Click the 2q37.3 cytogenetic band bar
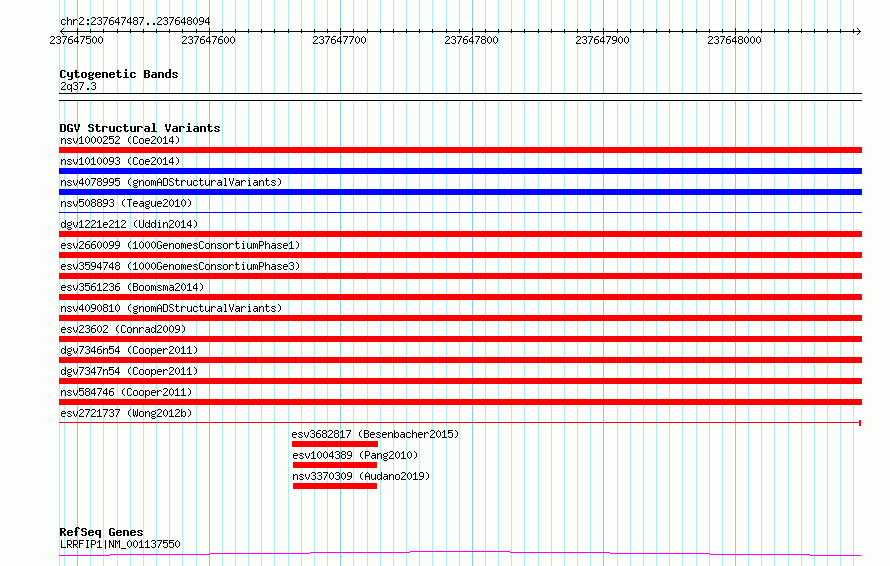This screenshot has height=566, width=890. [460, 97]
